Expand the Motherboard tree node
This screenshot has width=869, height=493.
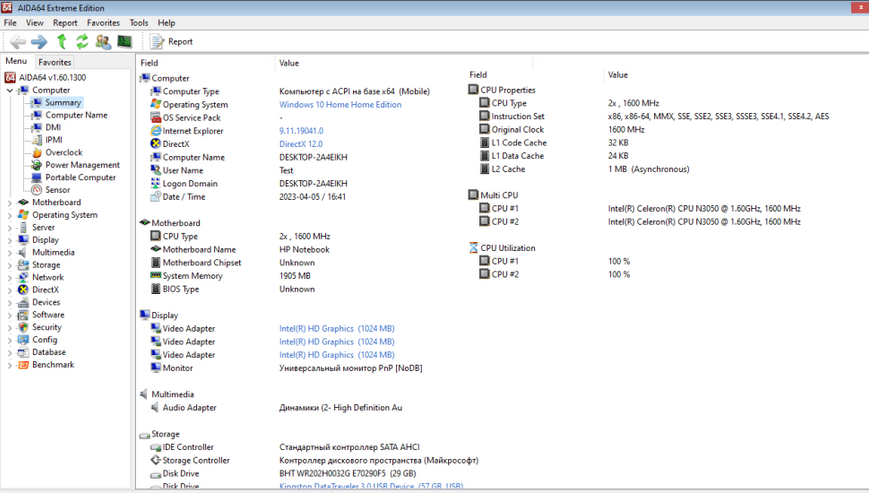click(x=9, y=203)
